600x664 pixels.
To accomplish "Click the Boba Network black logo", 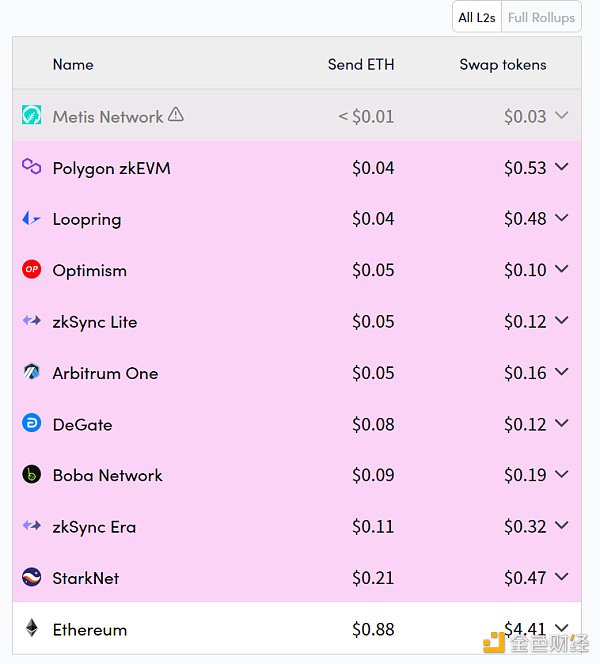I will tap(31, 474).
